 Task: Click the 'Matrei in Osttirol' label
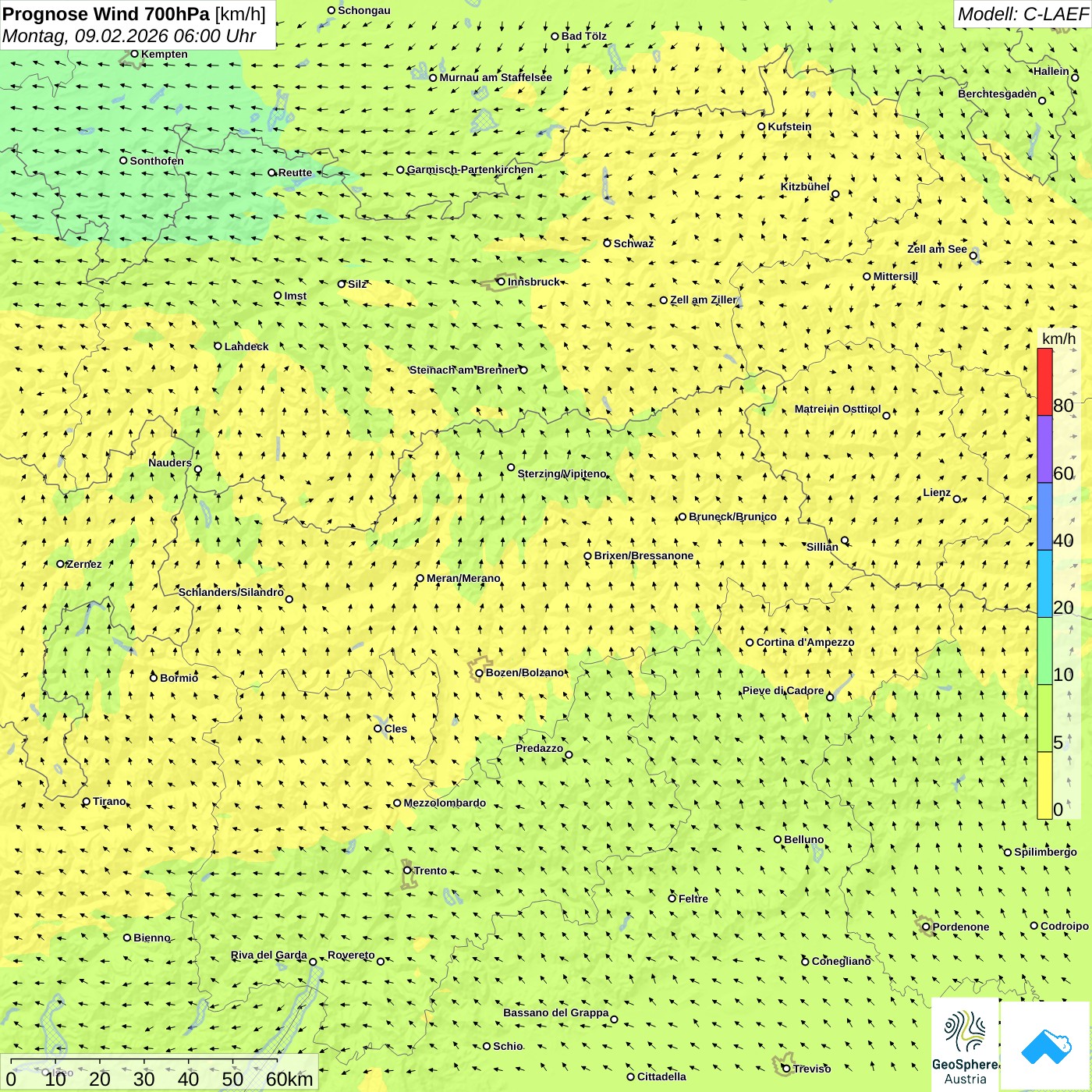(838, 409)
